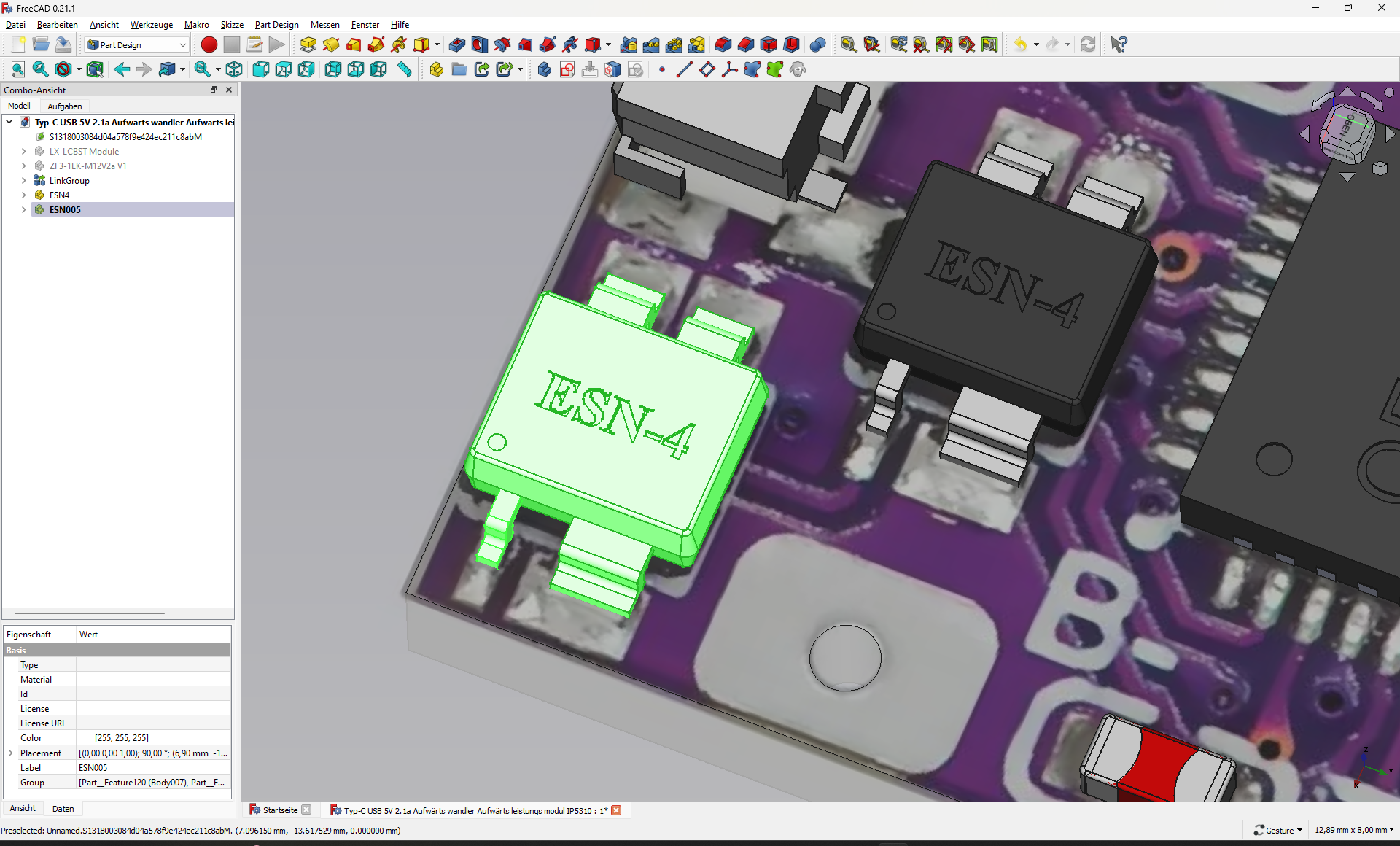Screen dimensions: 1400x846
Task: Switch to the Aufgaben tab
Action: [65, 106]
